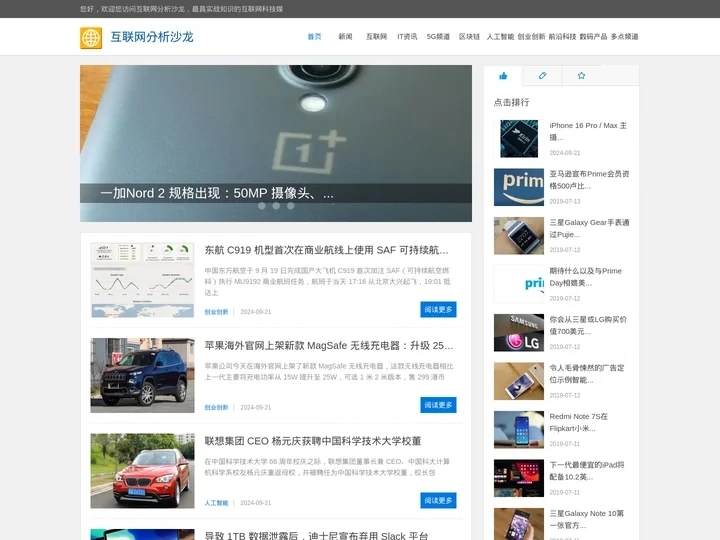Open the 创业创新 nav menu item
Image resolution: width=720 pixels, height=540 pixels.
point(531,37)
